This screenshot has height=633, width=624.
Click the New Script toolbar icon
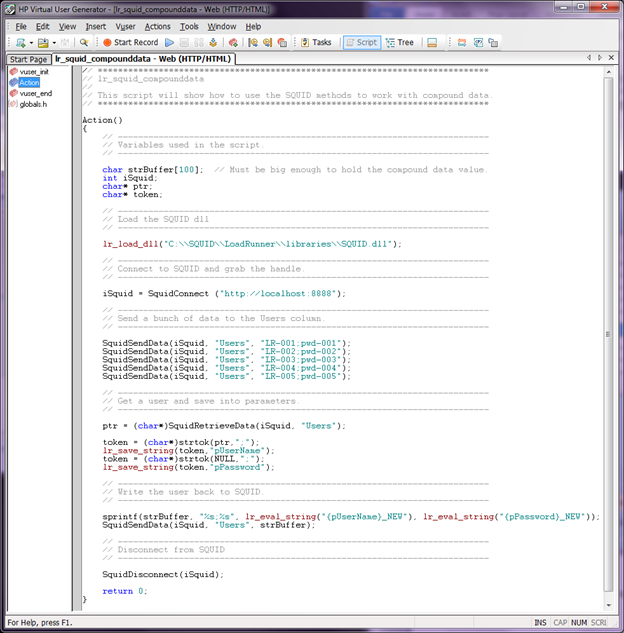point(21,42)
